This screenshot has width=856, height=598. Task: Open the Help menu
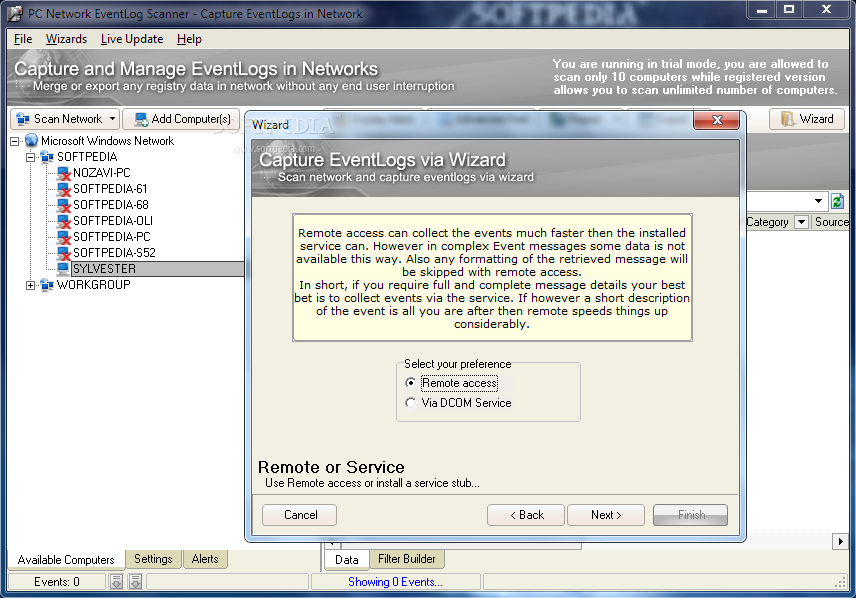pyautogui.click(x=189, y=39)
